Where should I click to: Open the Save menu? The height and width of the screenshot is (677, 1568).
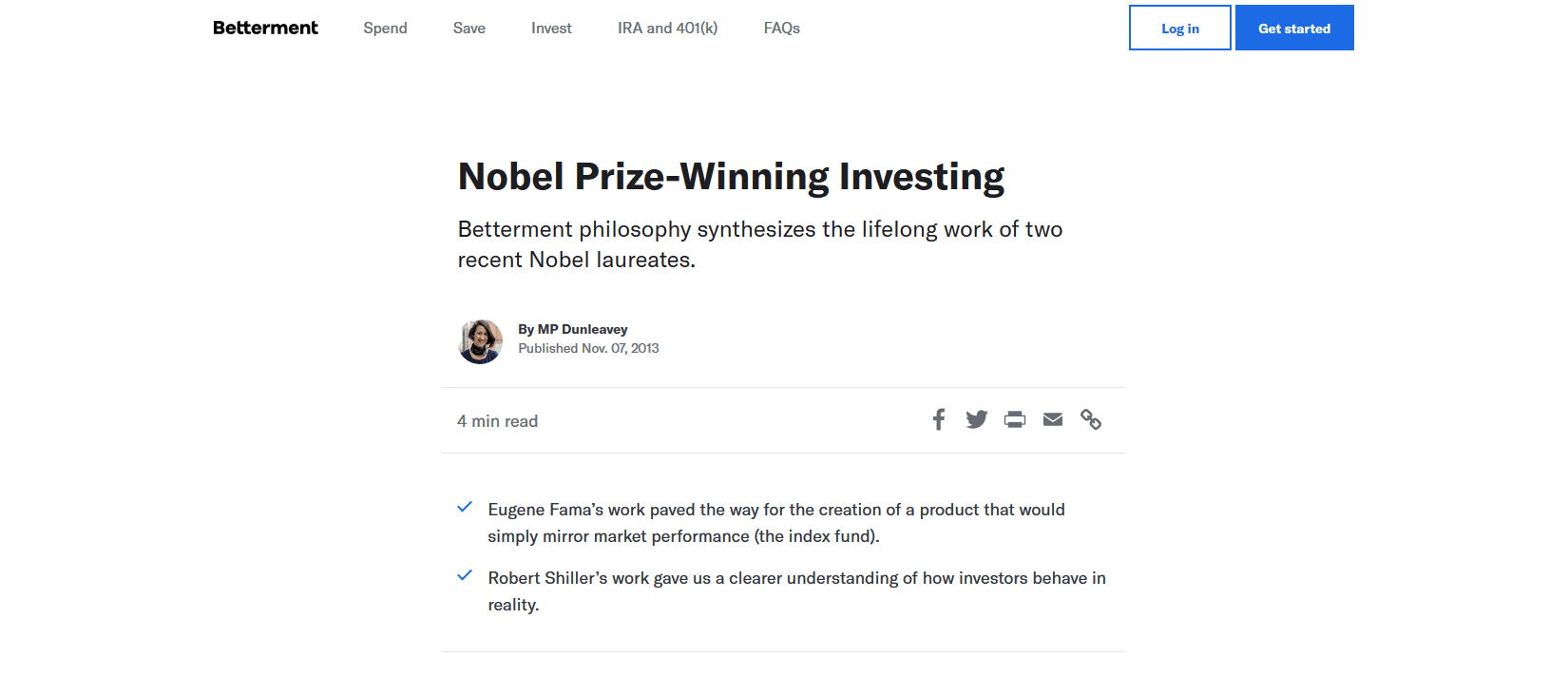click(x=469, y=29)
